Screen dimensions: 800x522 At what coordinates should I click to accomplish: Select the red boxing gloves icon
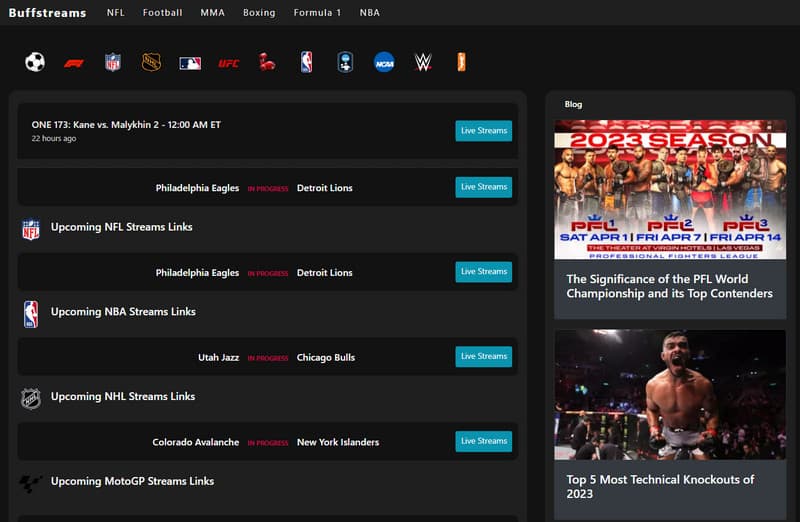point(267,62)
